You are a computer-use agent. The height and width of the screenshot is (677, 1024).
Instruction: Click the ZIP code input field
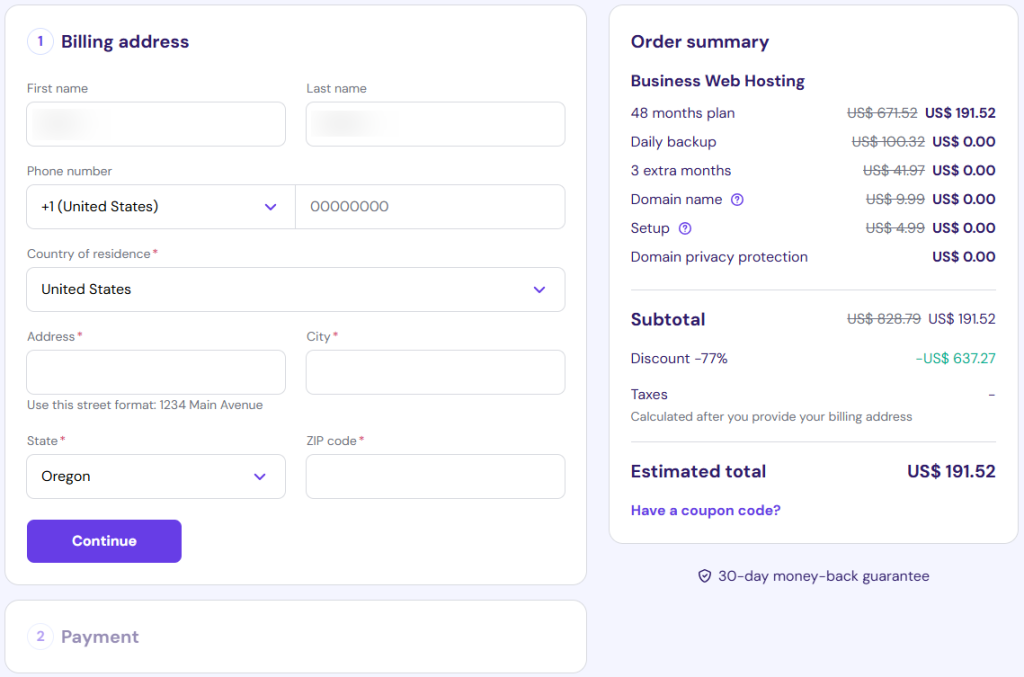tap(436, 477)
